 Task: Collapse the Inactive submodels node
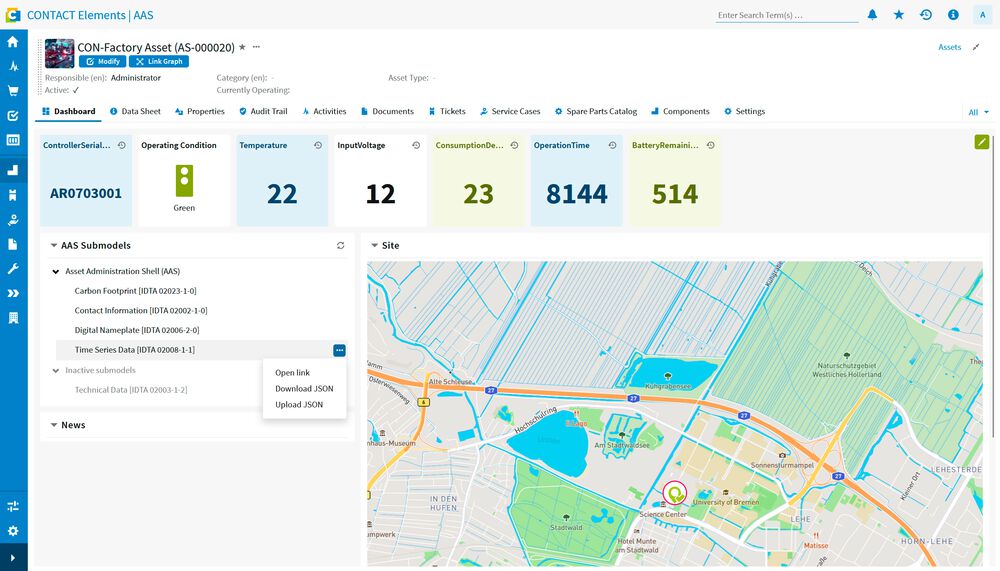pos(56,370)
